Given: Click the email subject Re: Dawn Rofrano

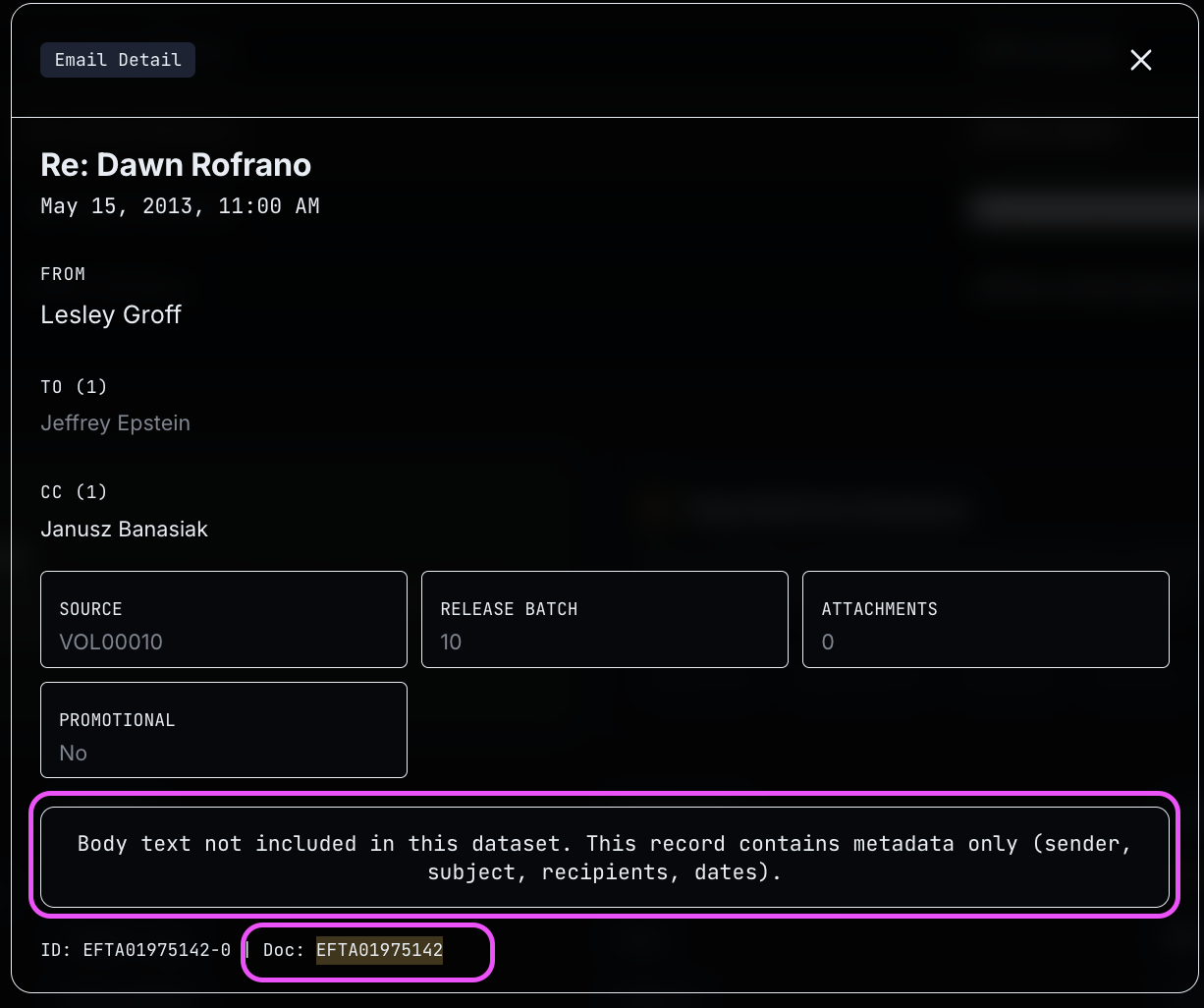Looking at the screenshot, I should coord(176,165).
